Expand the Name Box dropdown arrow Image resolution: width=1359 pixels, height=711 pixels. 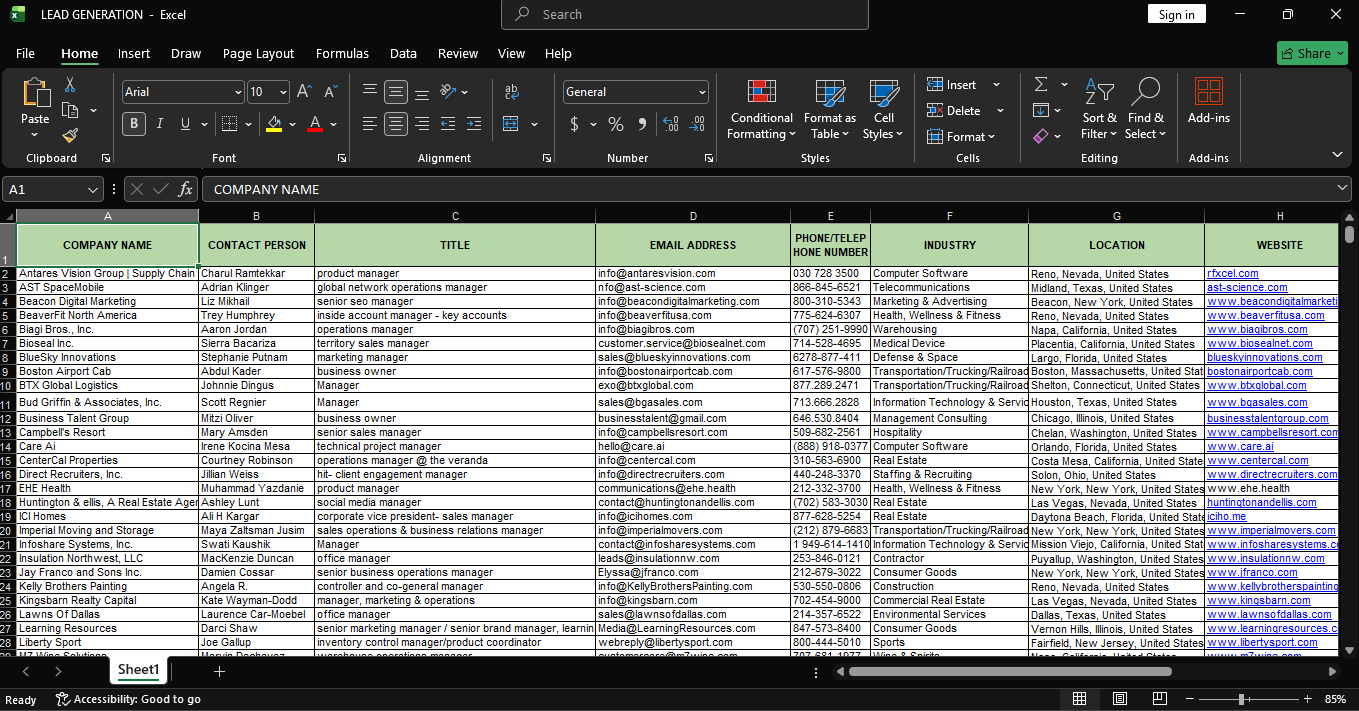click(94, 189)
